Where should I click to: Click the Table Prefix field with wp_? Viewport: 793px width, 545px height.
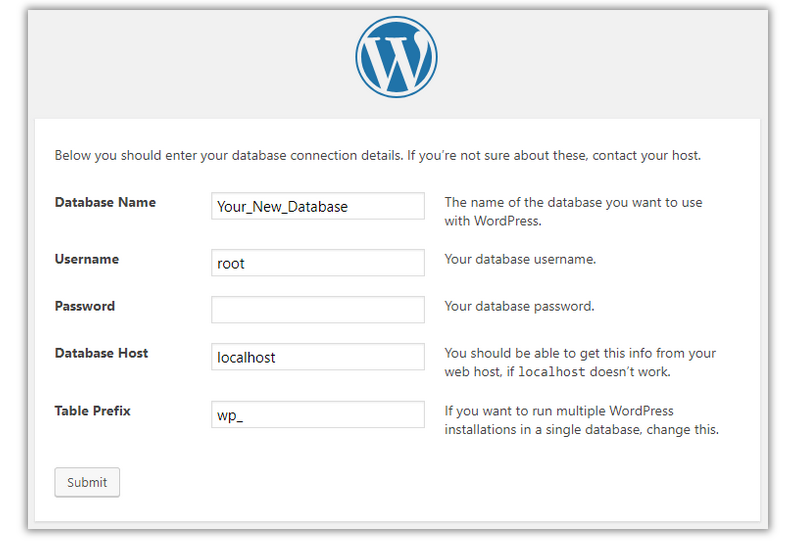tap(318, 415)
